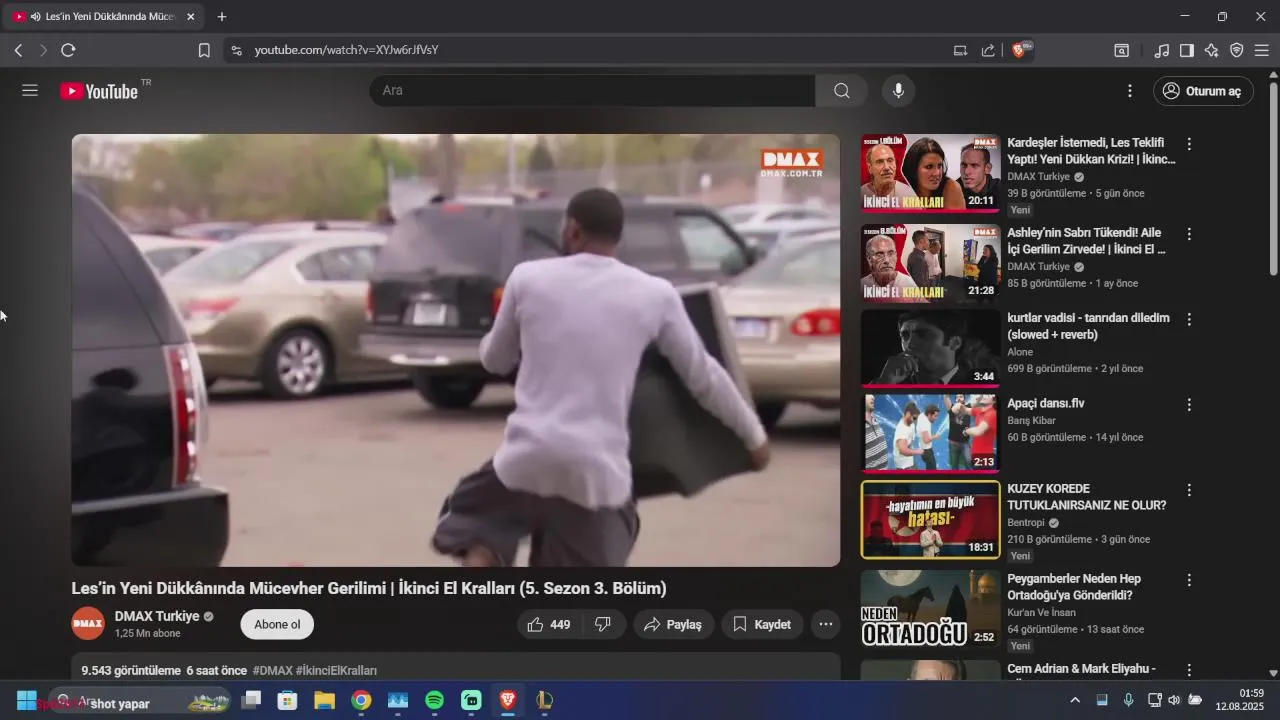Screen dimensions: 1280x720
Task: Open KUZEY KOREDE video thumbnail
Action: click(930, 520)
